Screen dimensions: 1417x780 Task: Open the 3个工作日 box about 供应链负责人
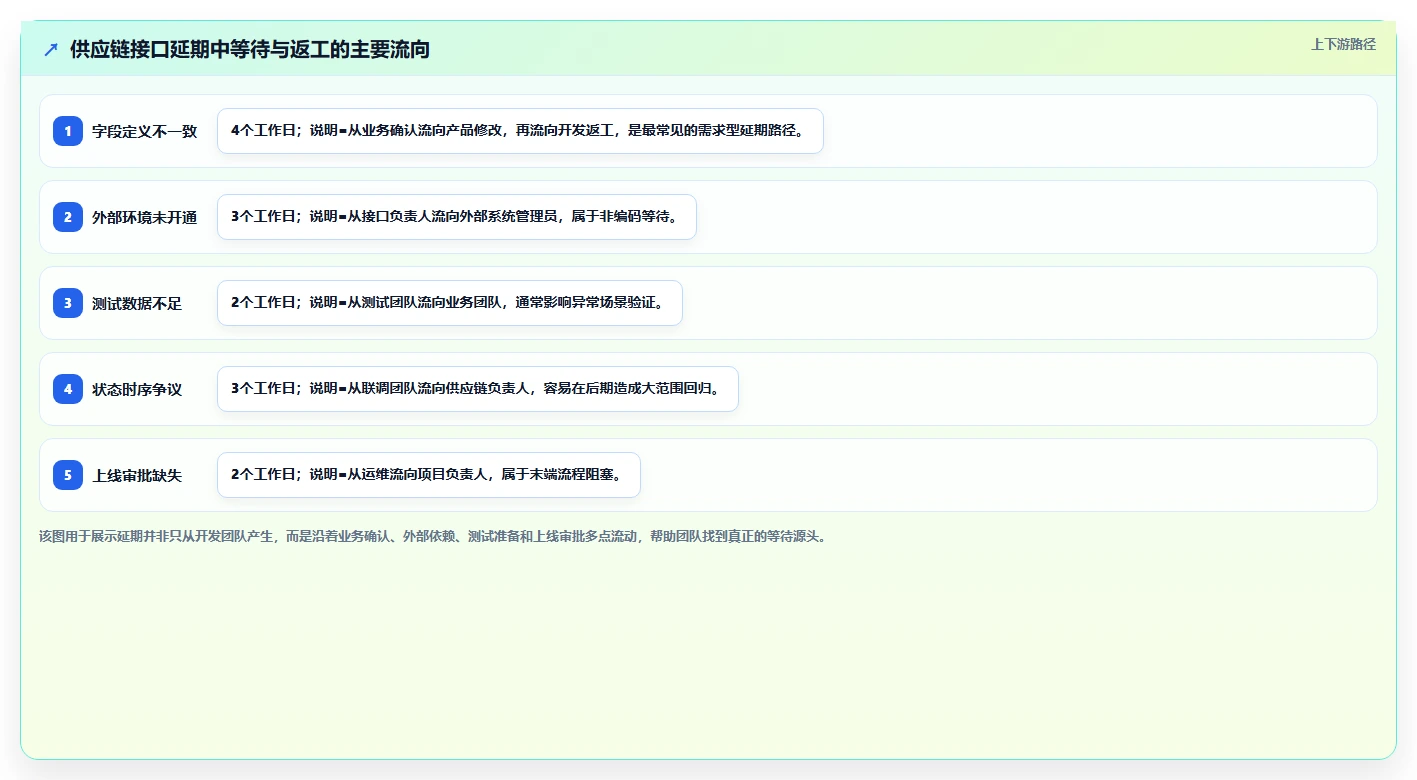pos(477,389)
